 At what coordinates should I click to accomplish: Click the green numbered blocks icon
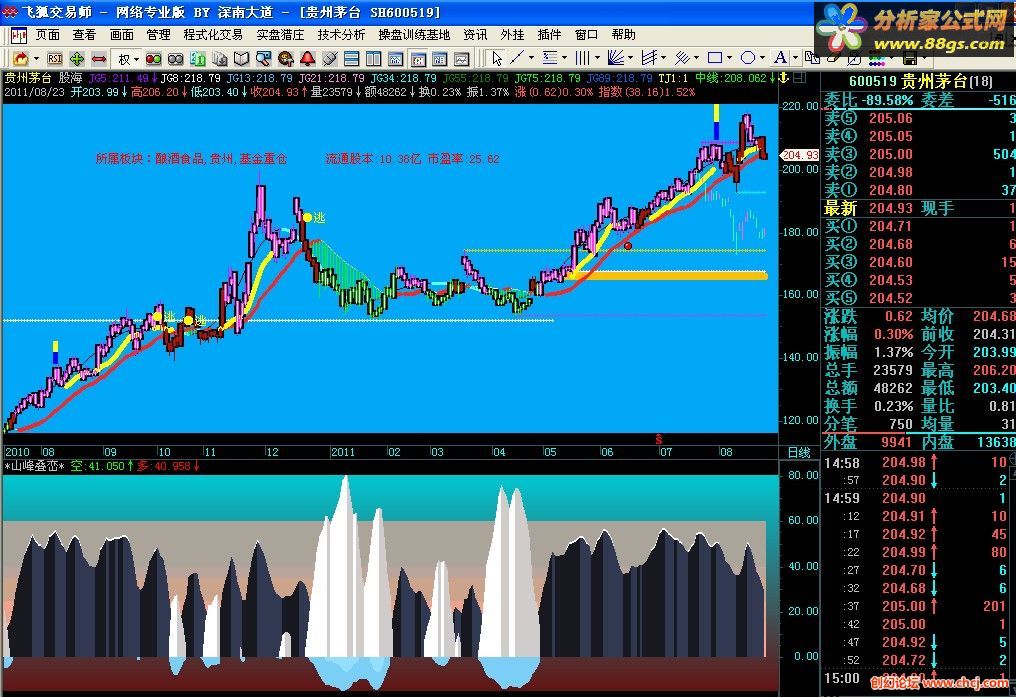pyautogui.click(x=198, y=59)
